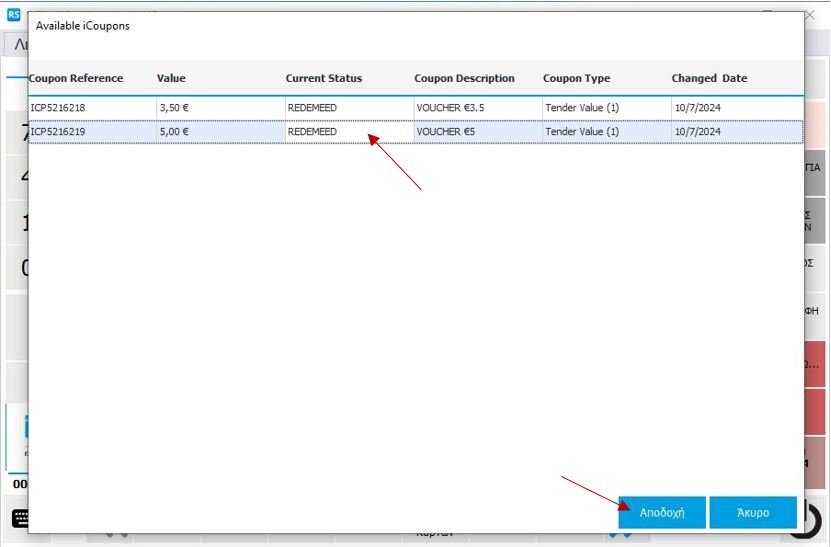Sort by Coupon Type column header

pos(576,78)
